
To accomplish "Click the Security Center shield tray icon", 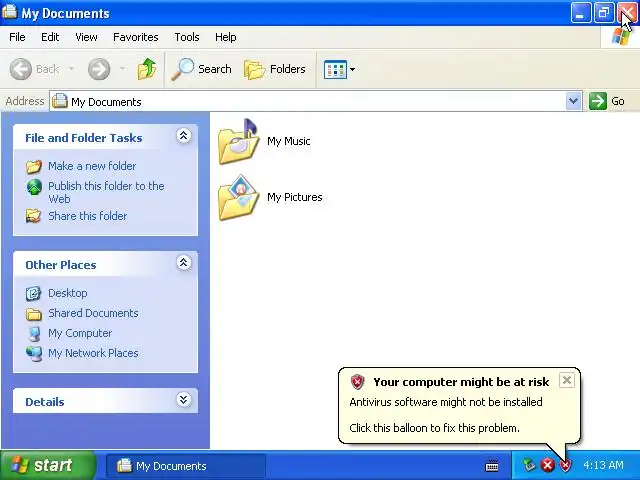I will (565, 465).
